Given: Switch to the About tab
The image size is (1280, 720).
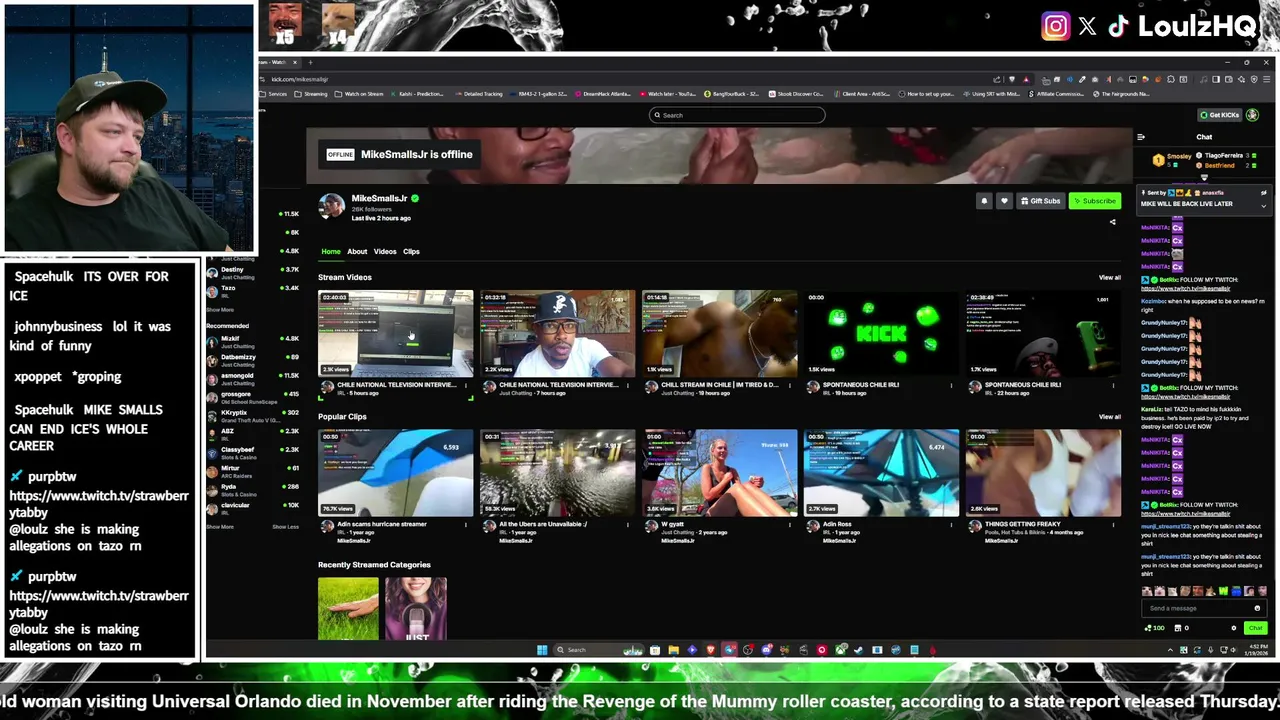Looking at the screenshot, I should tap(357, 252).
